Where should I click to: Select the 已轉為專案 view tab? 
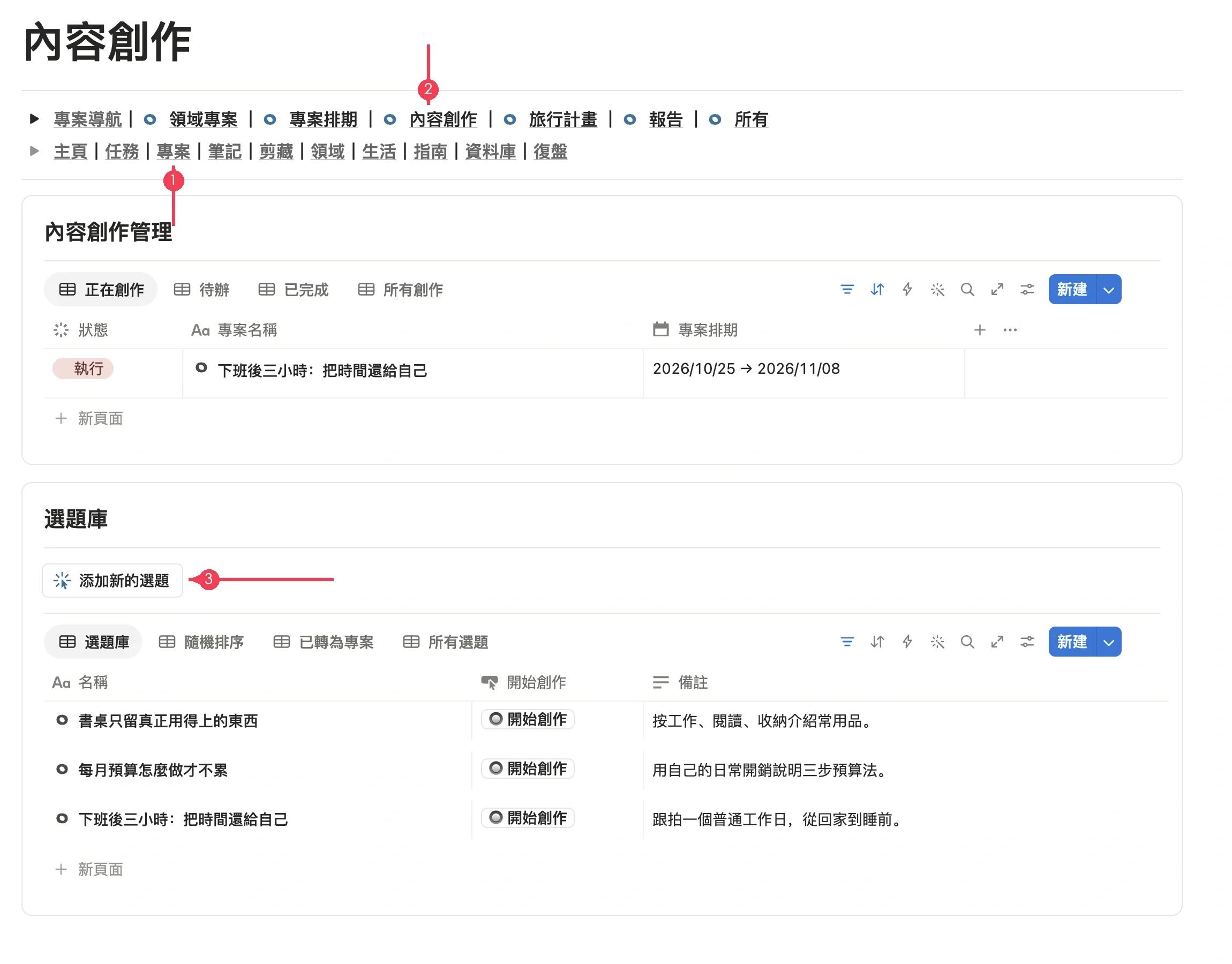[324, 642]
